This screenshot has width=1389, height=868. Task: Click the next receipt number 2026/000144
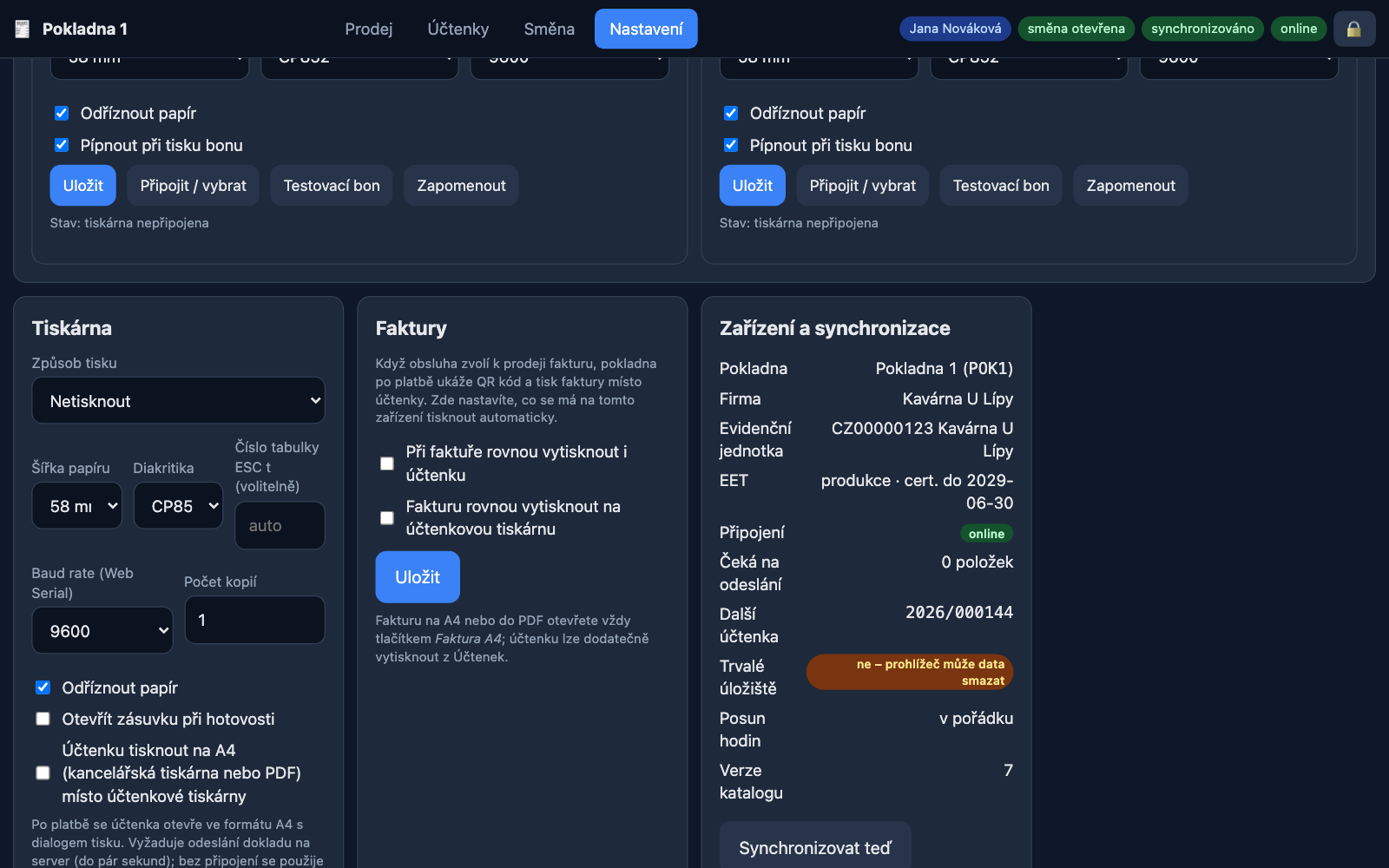[x=959, y=613]
